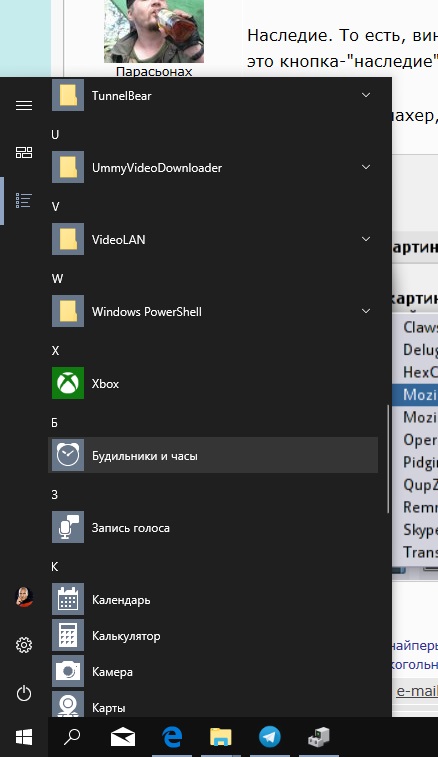Viewport: 438px width, 757px height.
Task: Open the Карты maps icon
Action: point(68,704)
